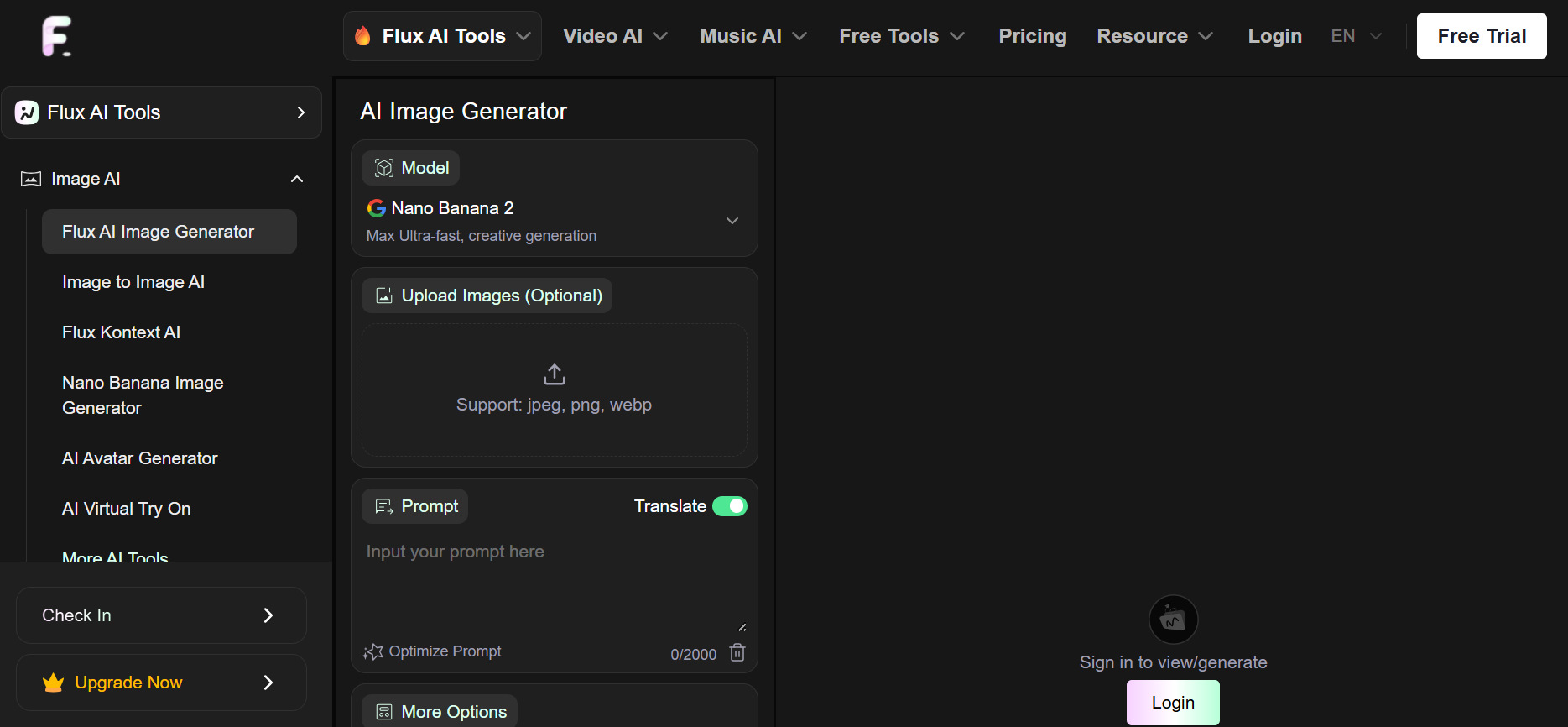This screenshot has width=1568, height=727.
Task: Click the Sign in to view/generate text
Action: (1173, 662)
